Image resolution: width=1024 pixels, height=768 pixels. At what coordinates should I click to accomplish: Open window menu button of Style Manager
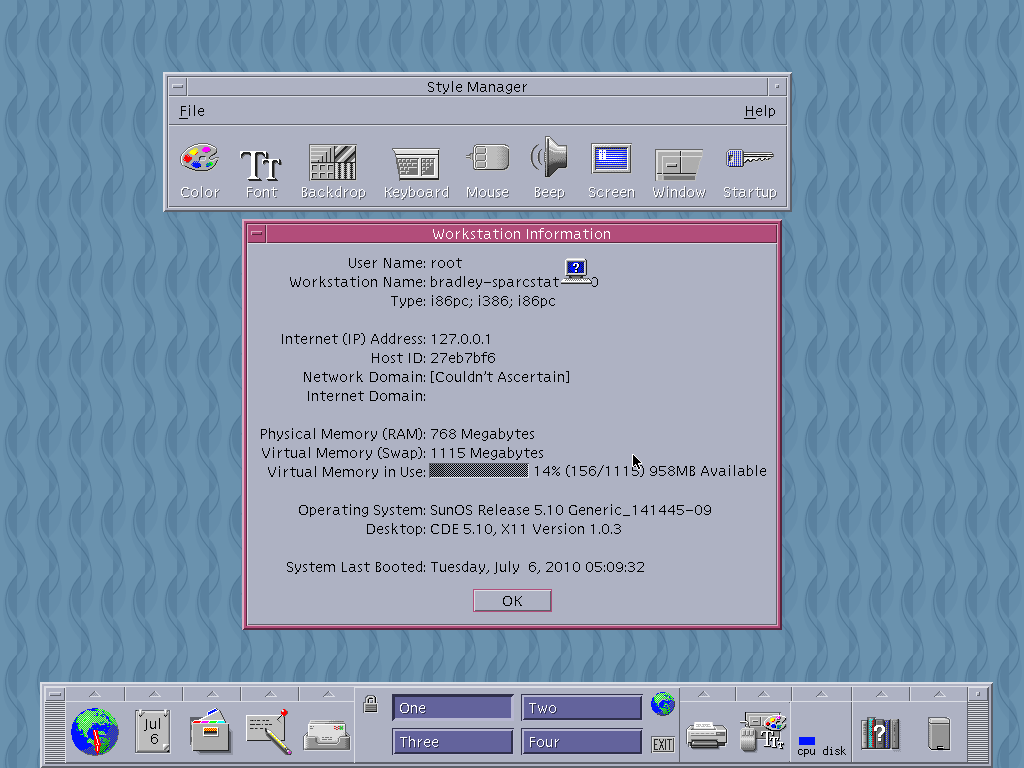tap(178, 87)
